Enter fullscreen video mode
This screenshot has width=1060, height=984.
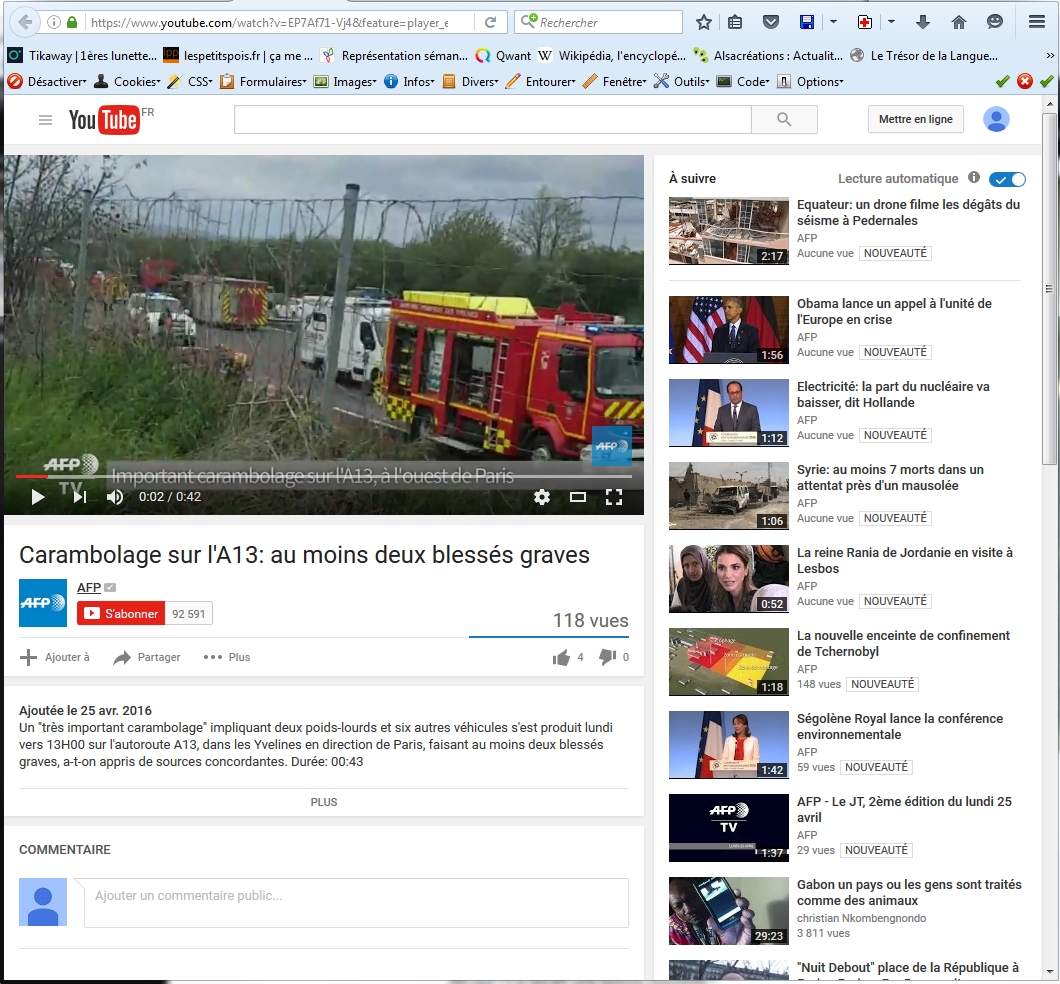[614, 497]
